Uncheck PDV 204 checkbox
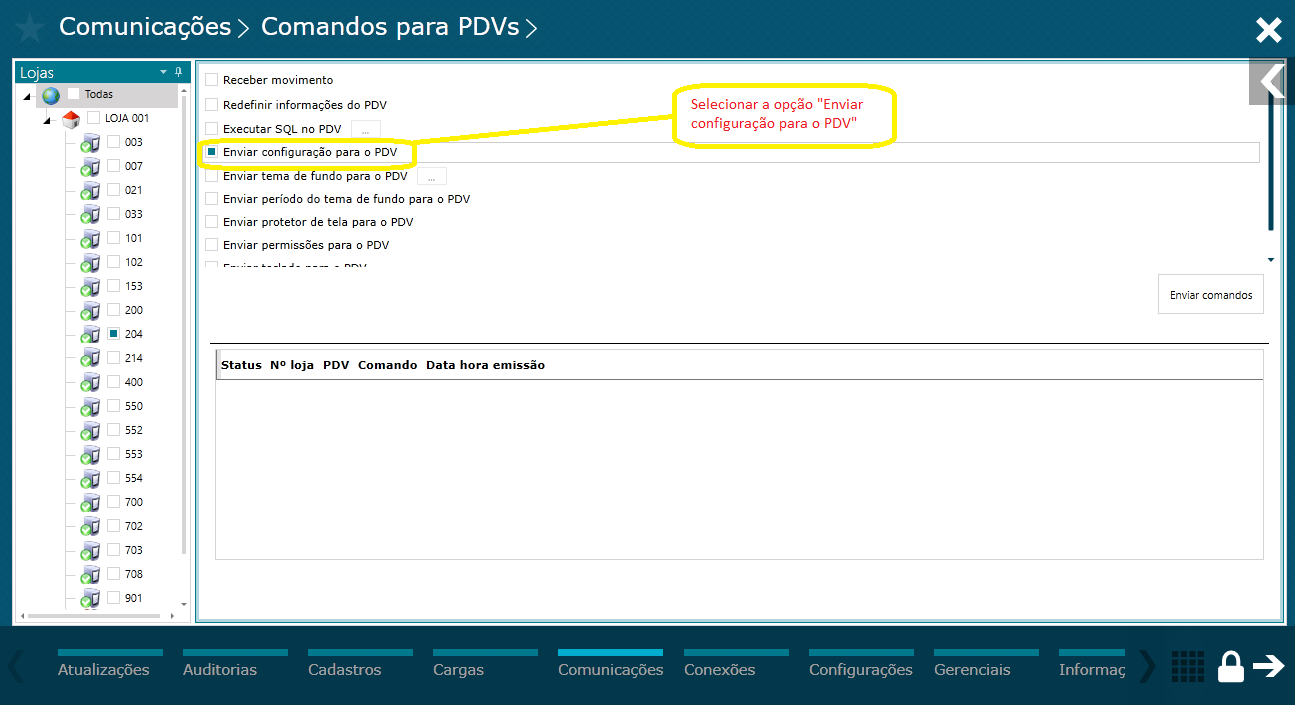Viewport: 1295px width, 705px height. coord(113,334)
